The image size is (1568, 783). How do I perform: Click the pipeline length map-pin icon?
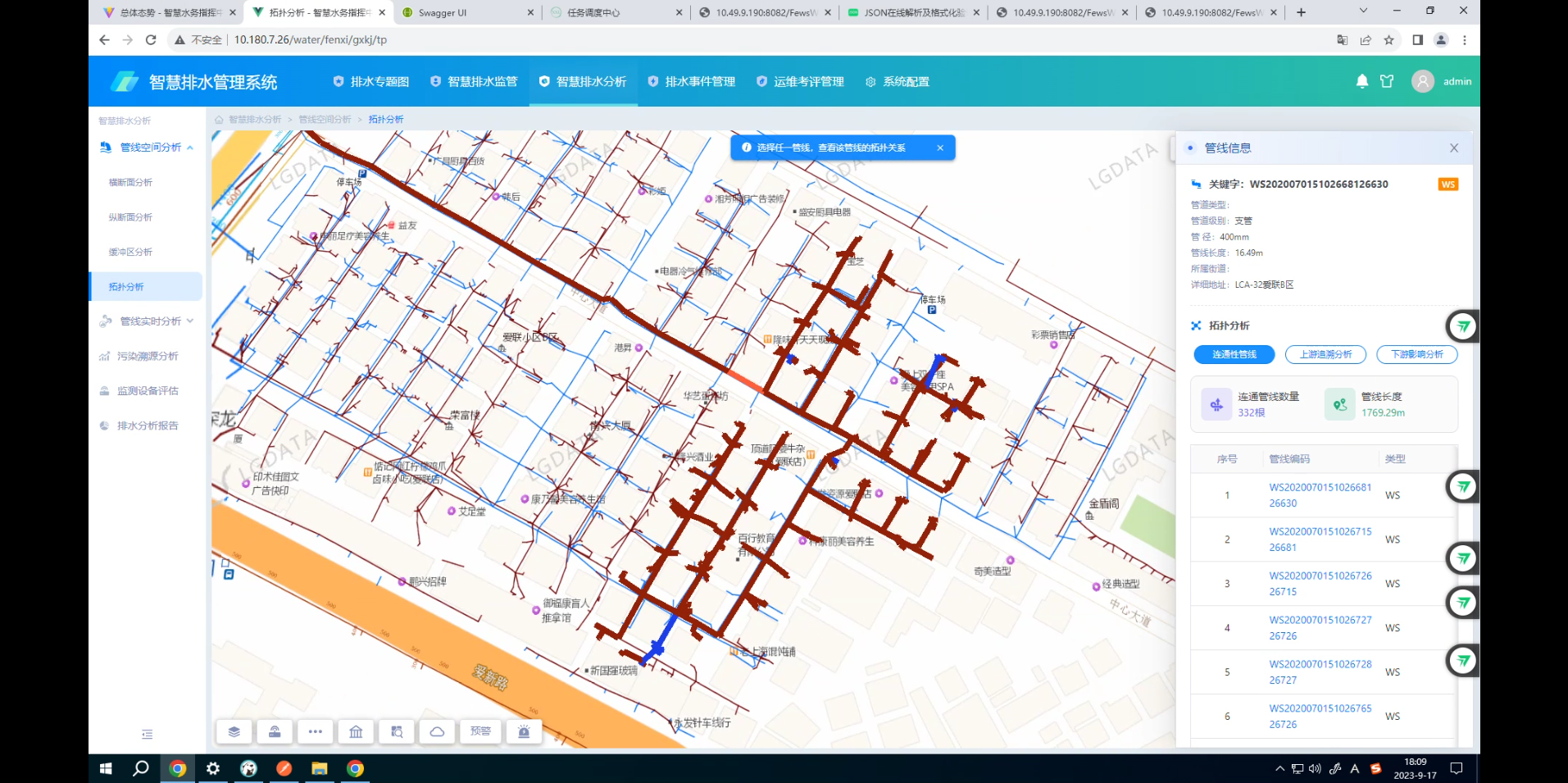tap(1340, 404)
